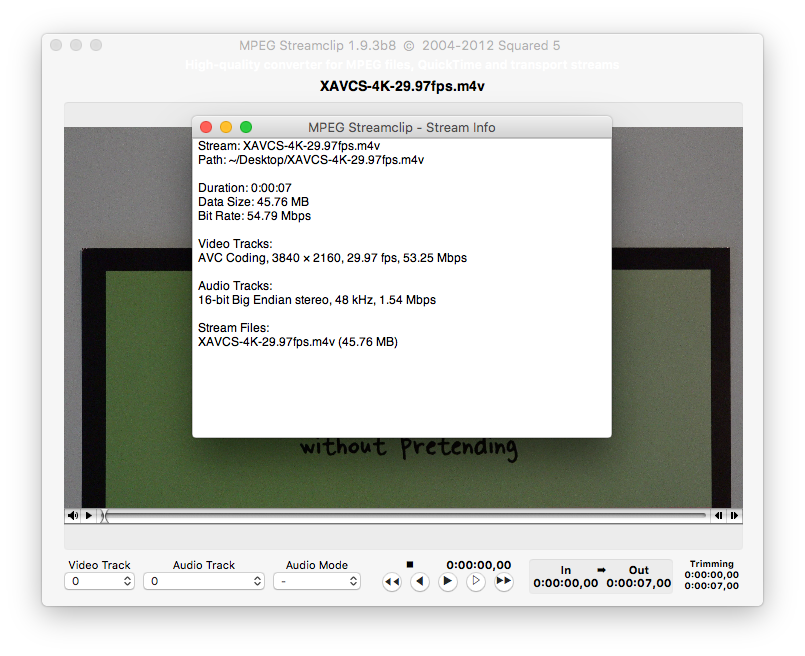Click the Trimming start time value
This screenshot has width=805, height=656.
[712, 575]
